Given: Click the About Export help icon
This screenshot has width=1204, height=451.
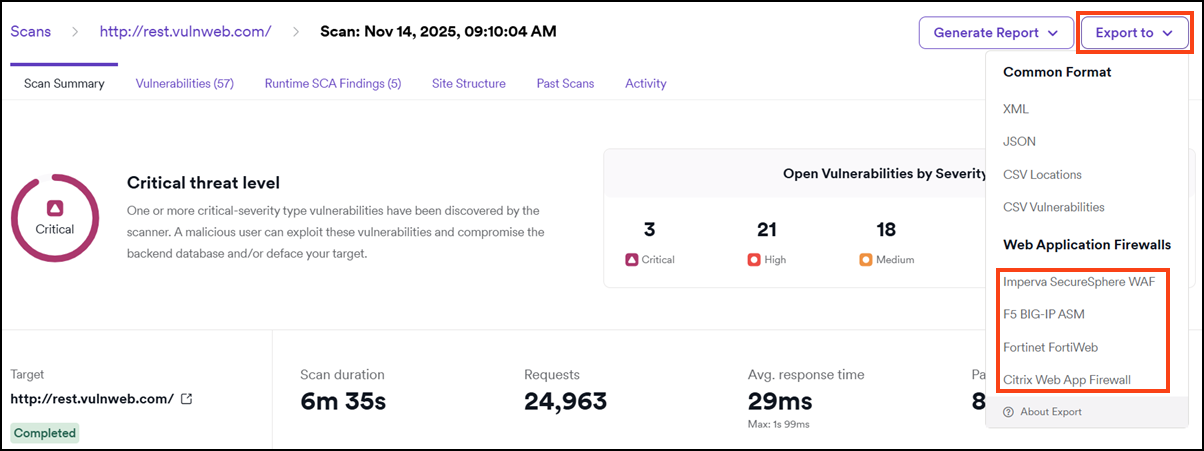Looking at the screenshot, I should 1008,412.
